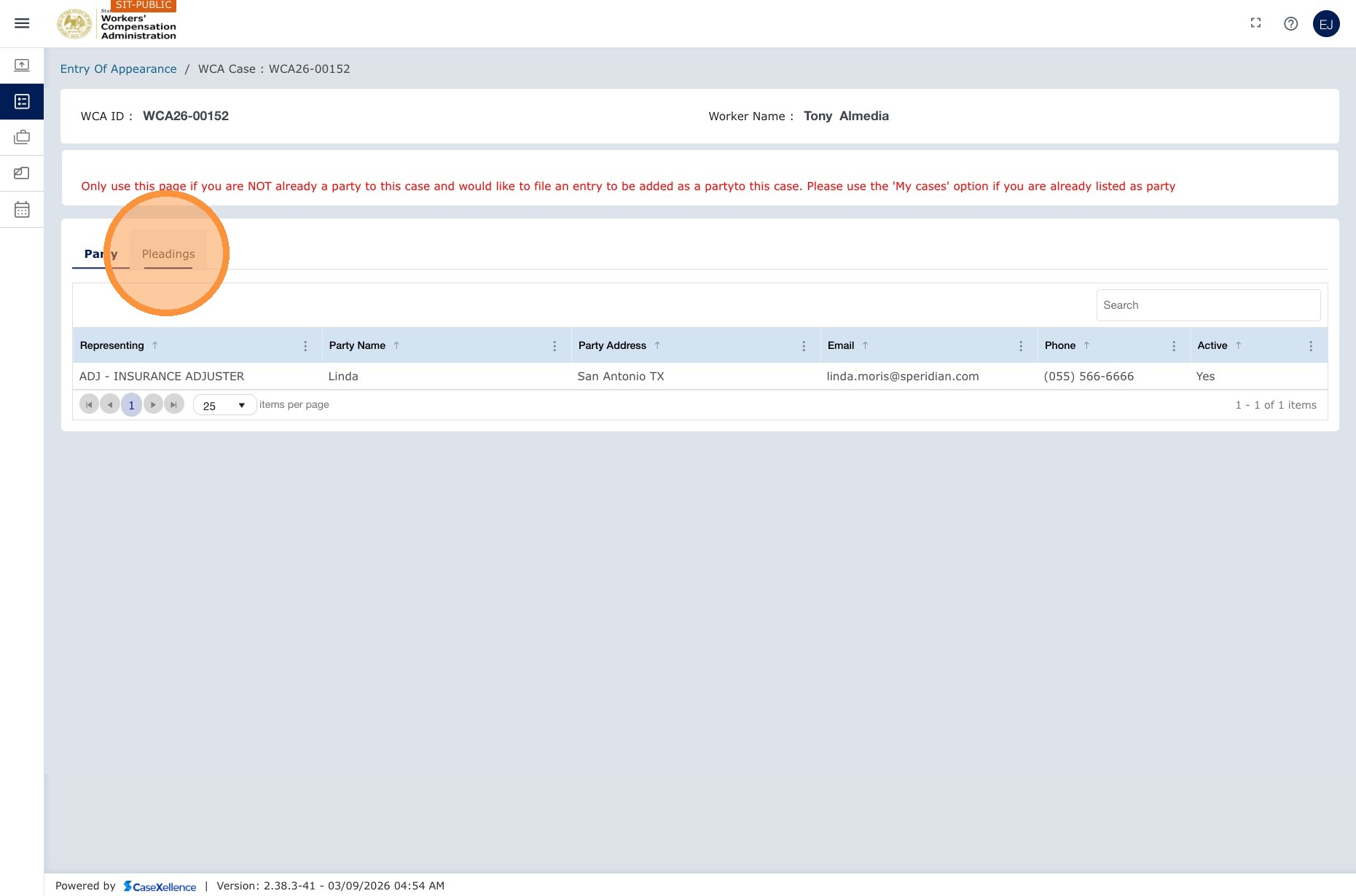Open Email column options menu
This screenshot has height=896, width=1356.
1021,346
